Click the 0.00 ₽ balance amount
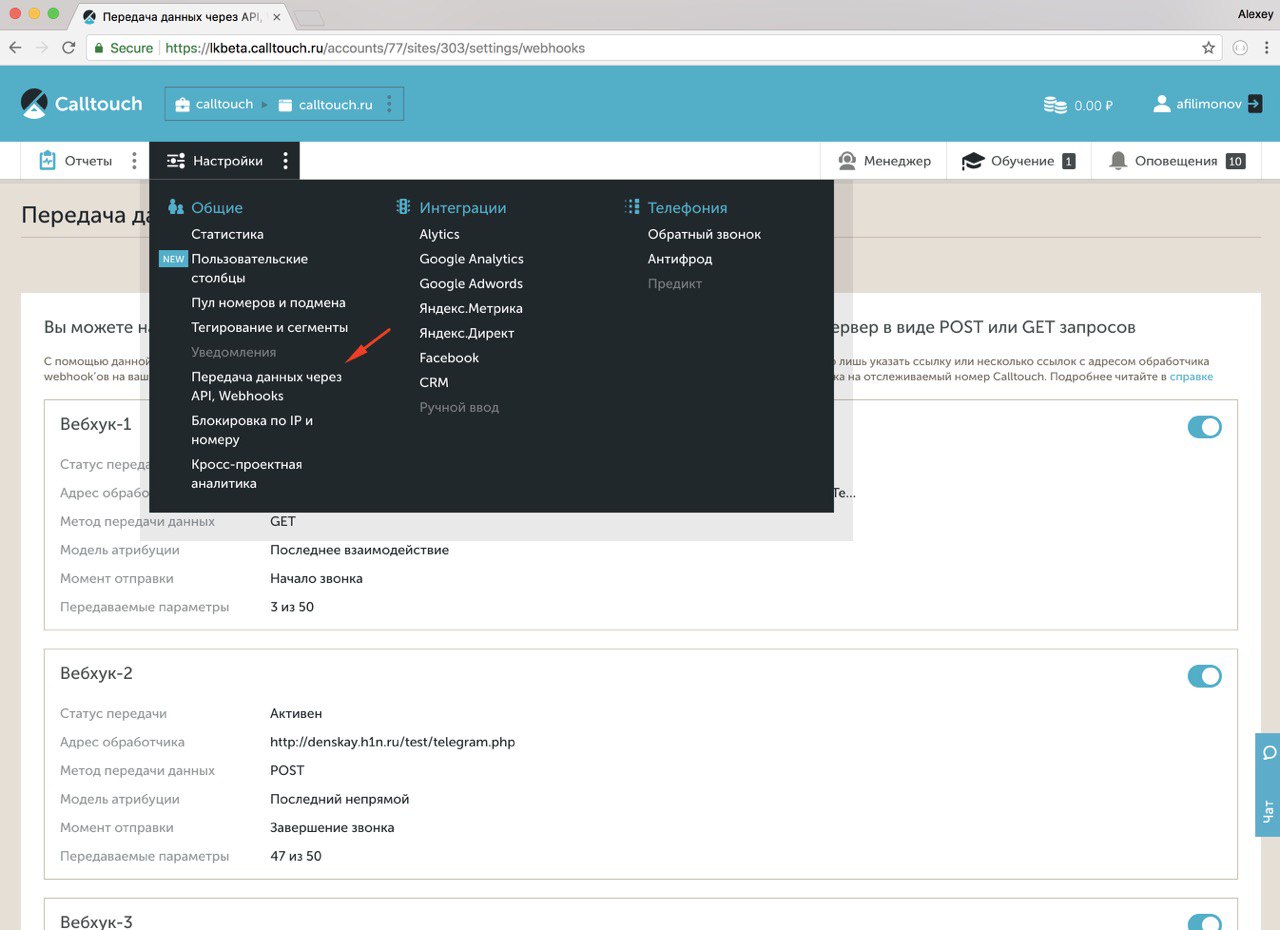 coord(1093,105)
